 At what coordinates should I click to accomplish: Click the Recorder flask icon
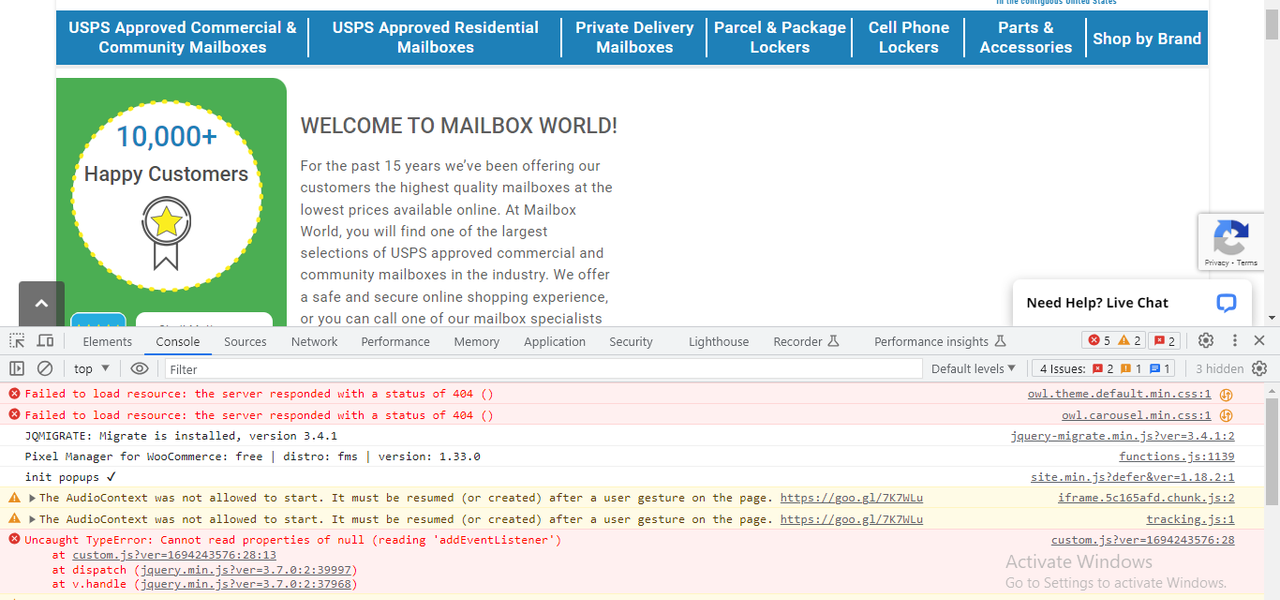click(x=833, y=342)
